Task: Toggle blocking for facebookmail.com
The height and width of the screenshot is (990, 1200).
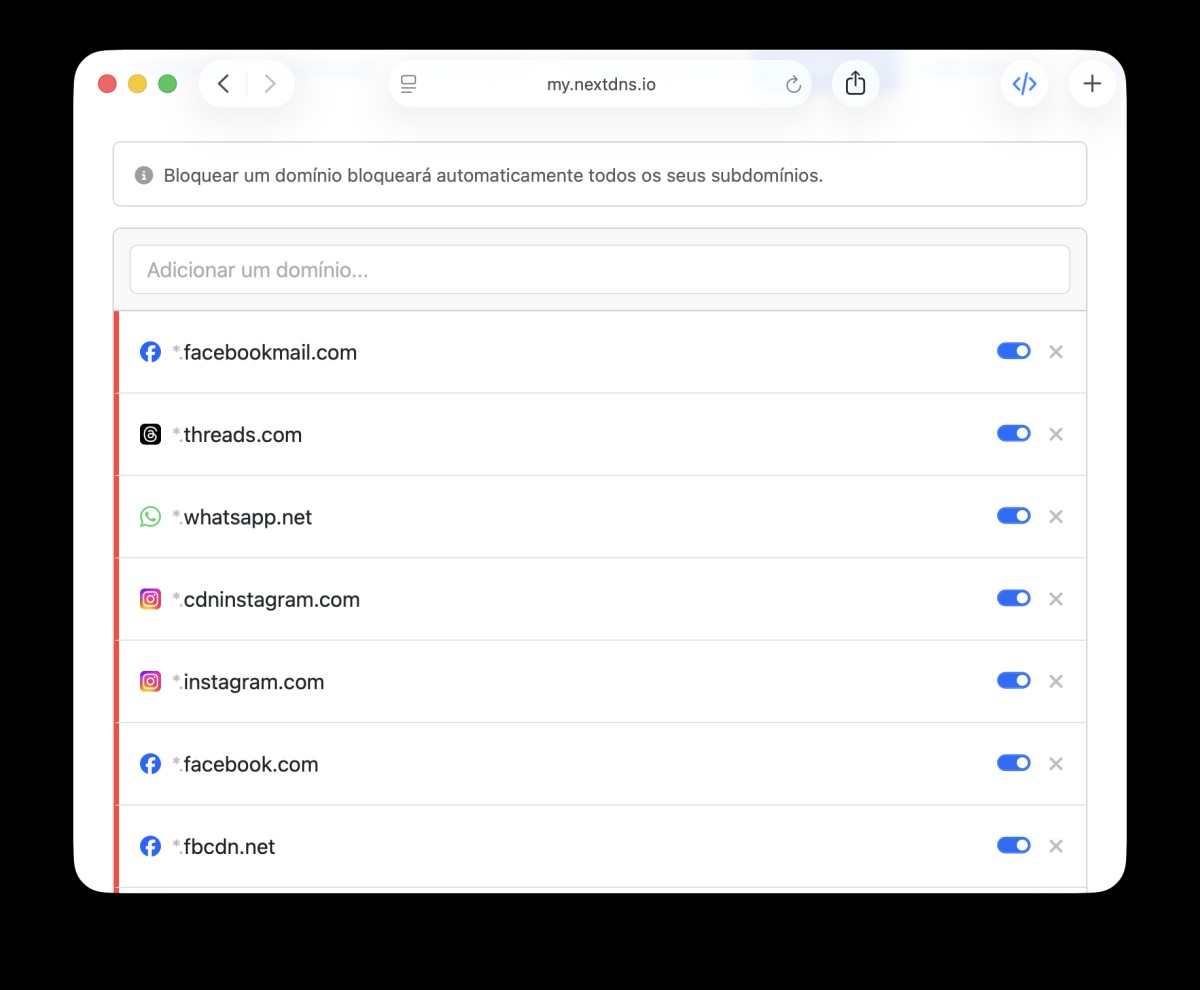Action: pyautogui.click(x=1013, y=351)
